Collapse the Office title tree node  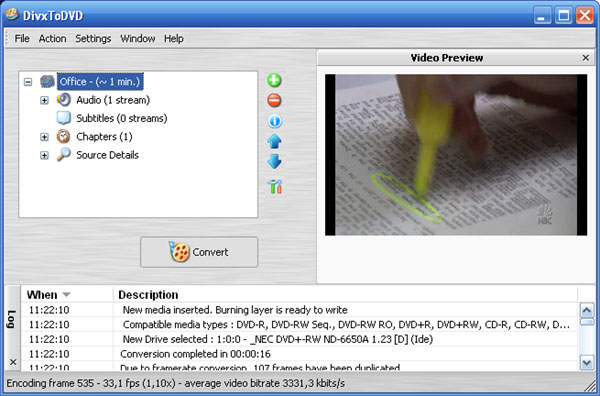pyautogui.click(x=28, y=82)
